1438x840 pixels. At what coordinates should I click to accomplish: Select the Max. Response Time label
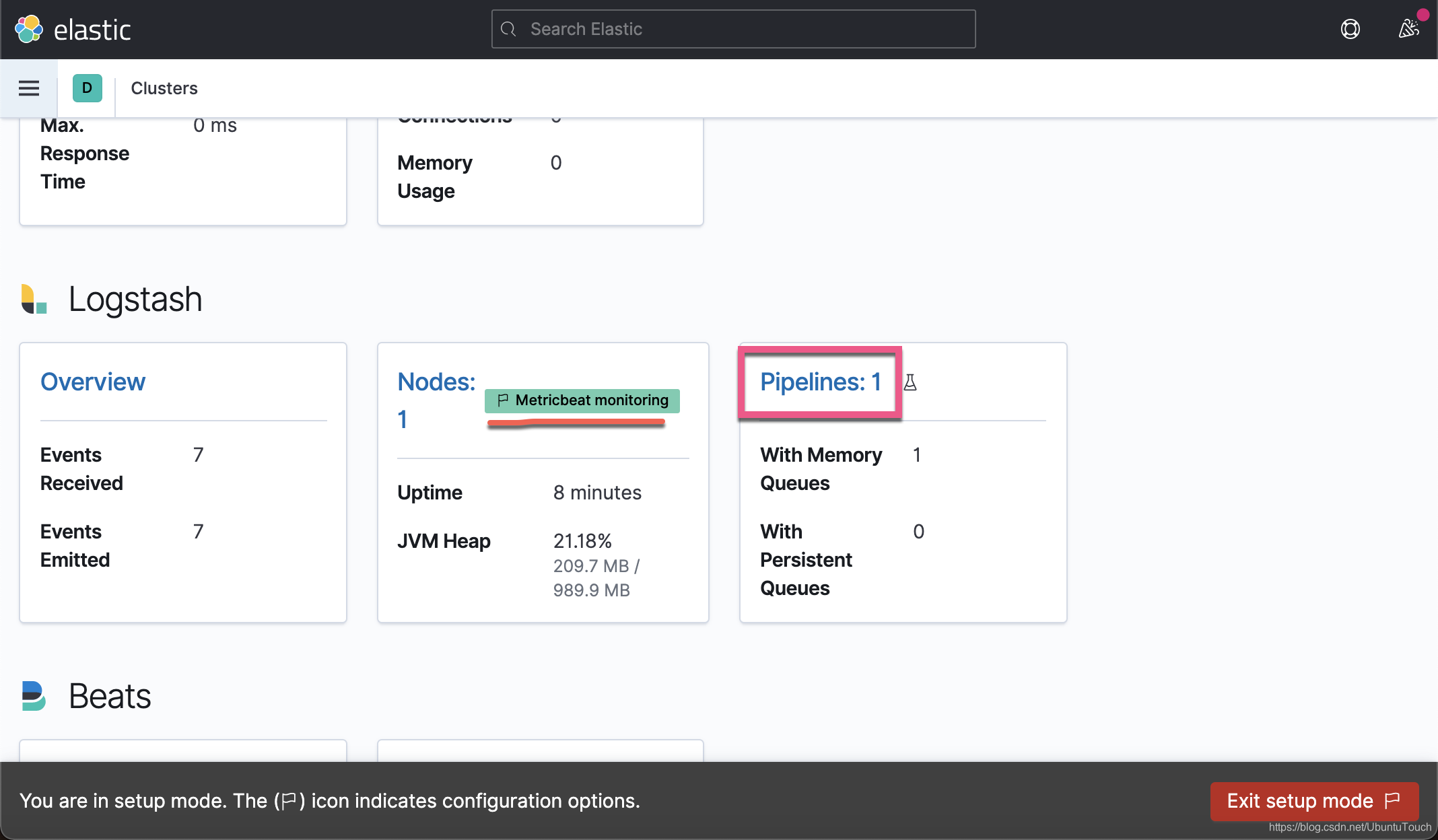[x=85, y=153]
